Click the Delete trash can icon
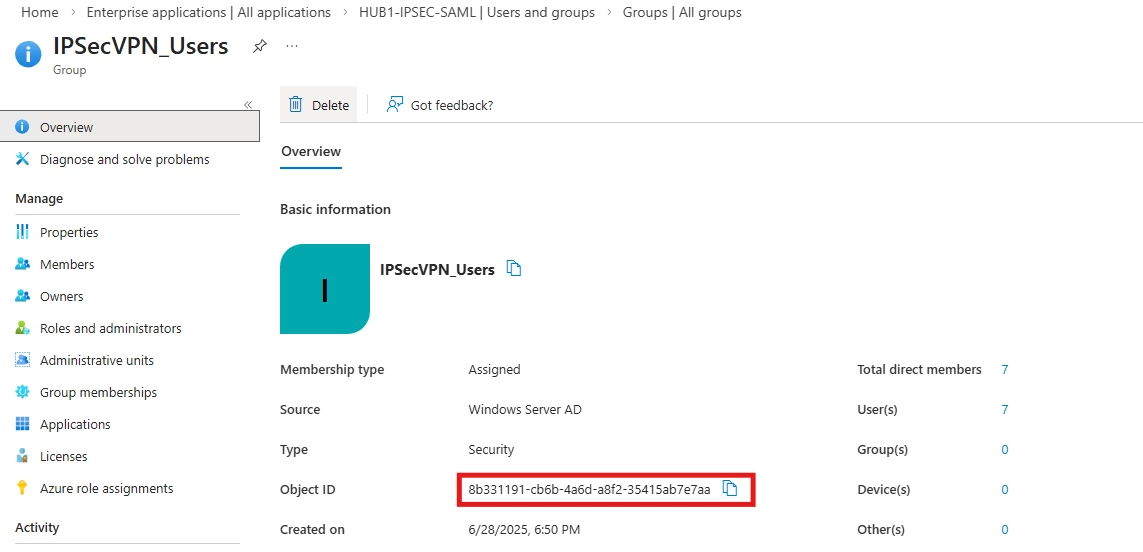Viewport: 1143px width, 552px height. [295, 104]
